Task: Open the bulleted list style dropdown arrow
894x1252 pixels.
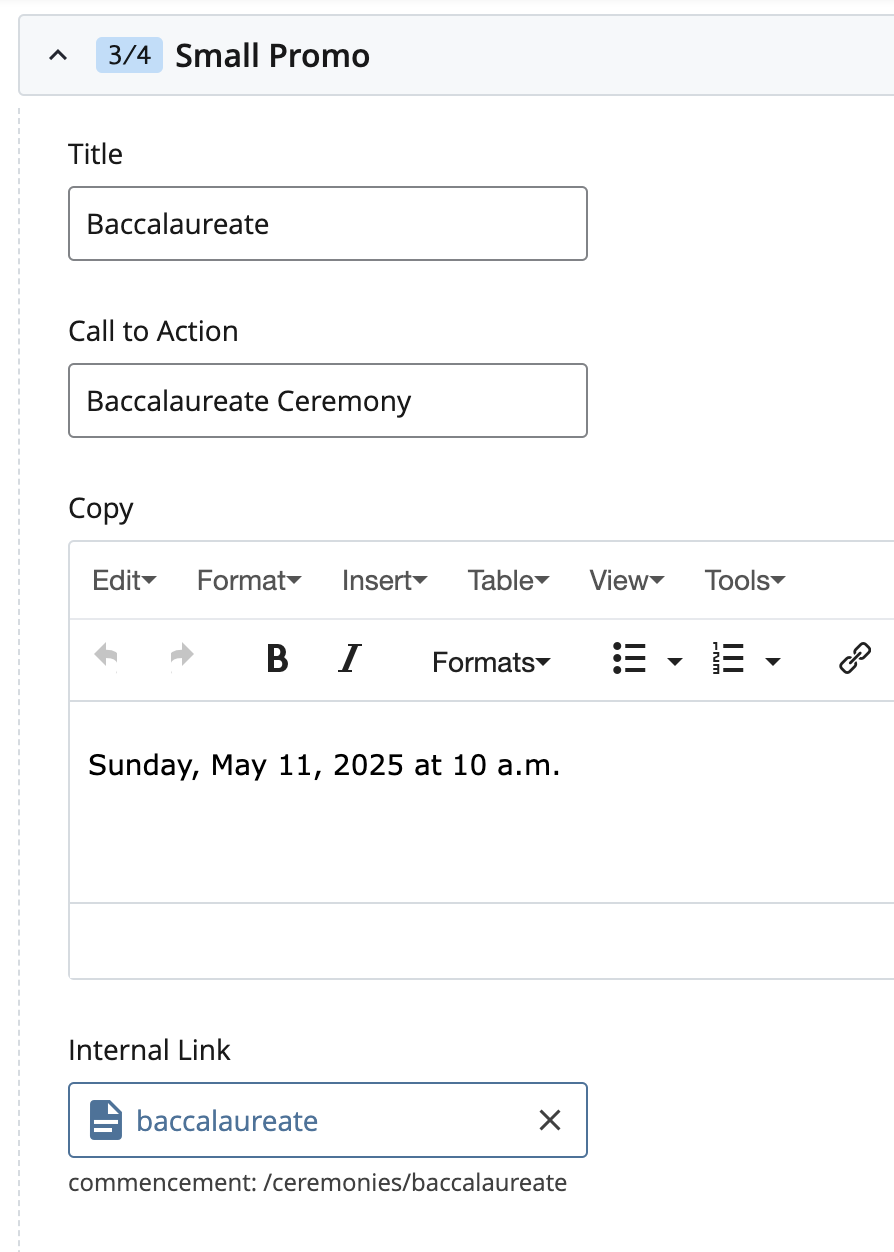Action: [x=674, y=661]
